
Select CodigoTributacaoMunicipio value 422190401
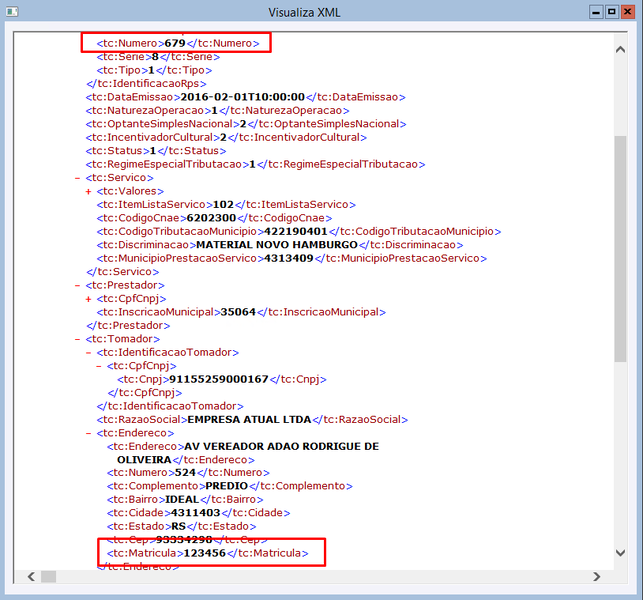296,231
